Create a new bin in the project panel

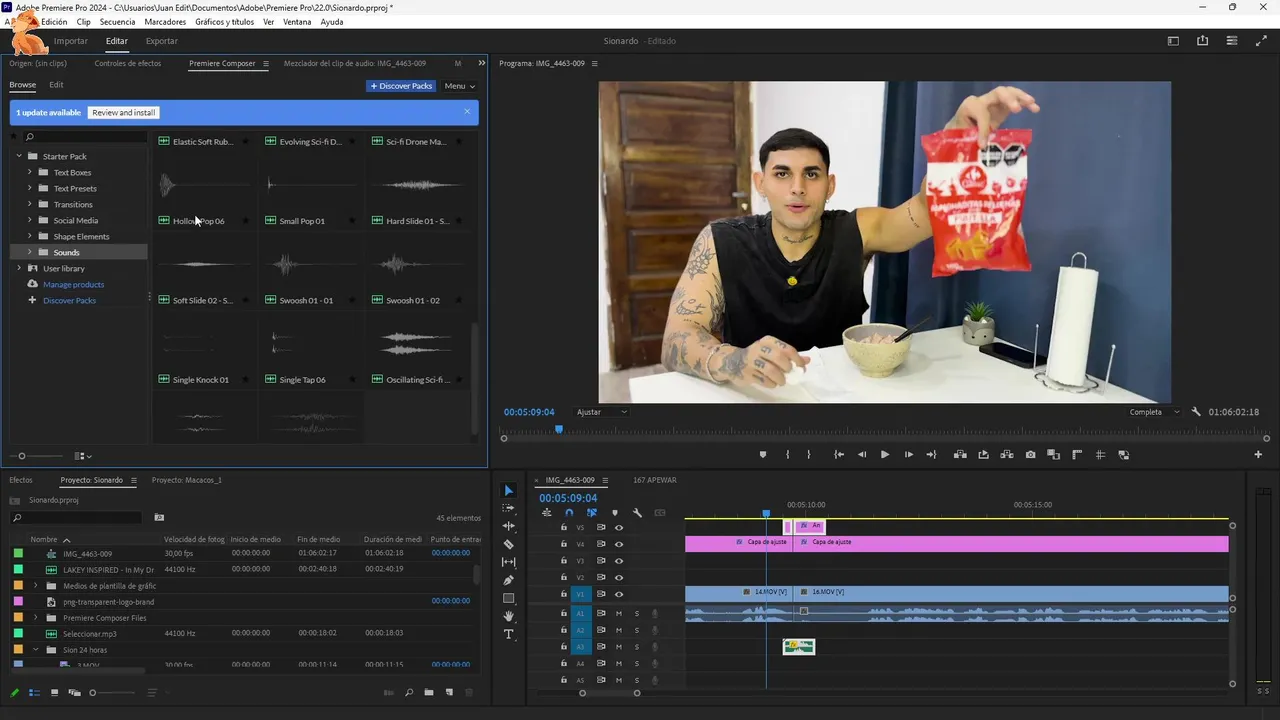click(429, 693)
